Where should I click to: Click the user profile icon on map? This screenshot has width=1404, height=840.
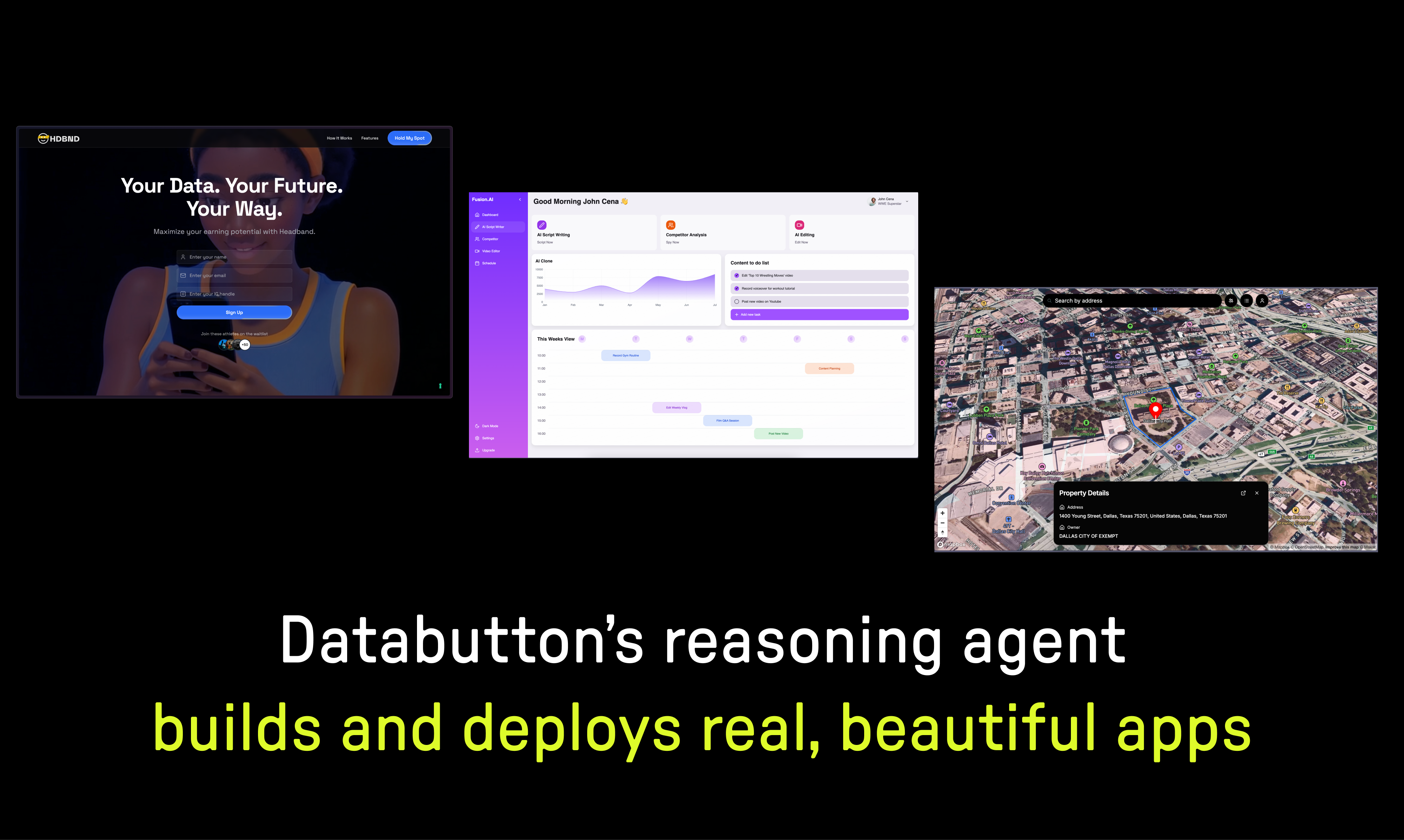[1262, 301]
